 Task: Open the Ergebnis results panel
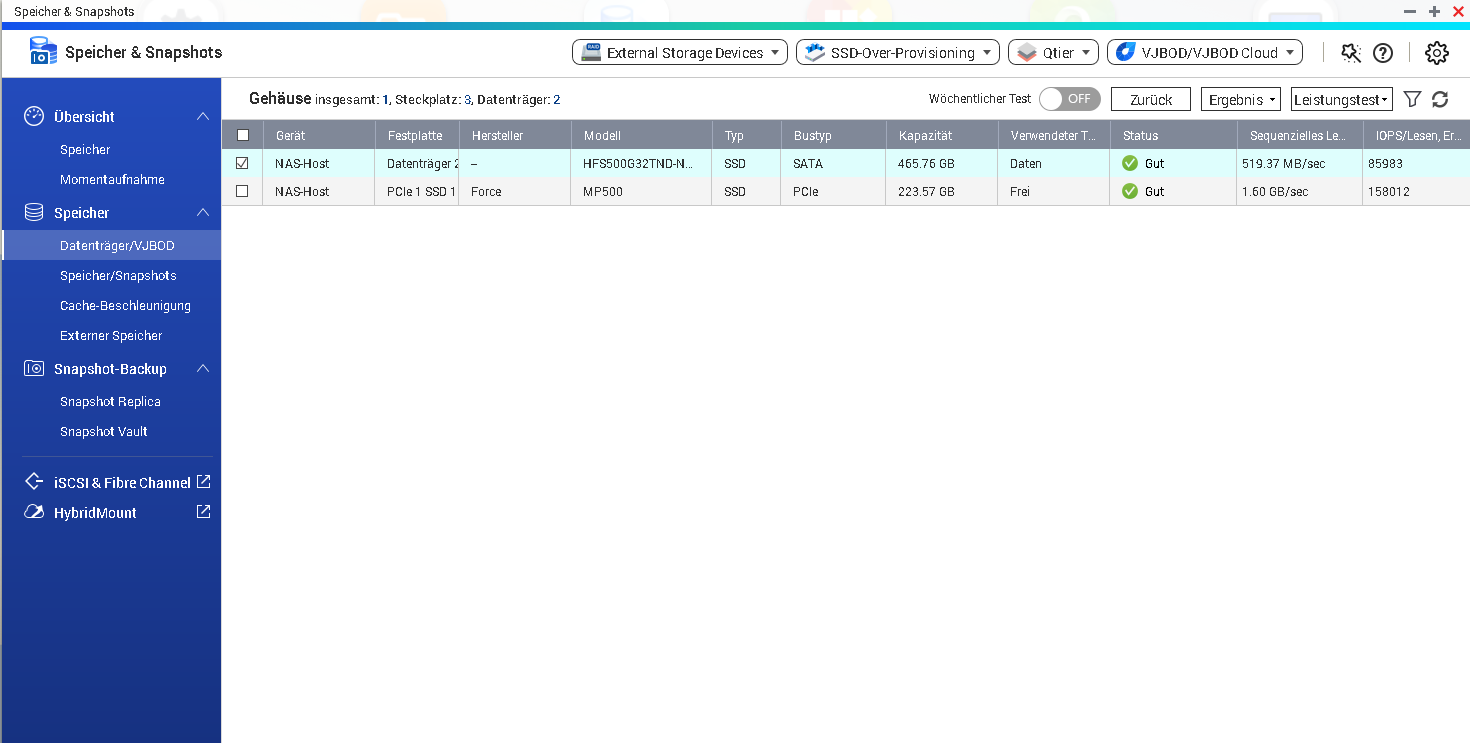click(1240, 100)
